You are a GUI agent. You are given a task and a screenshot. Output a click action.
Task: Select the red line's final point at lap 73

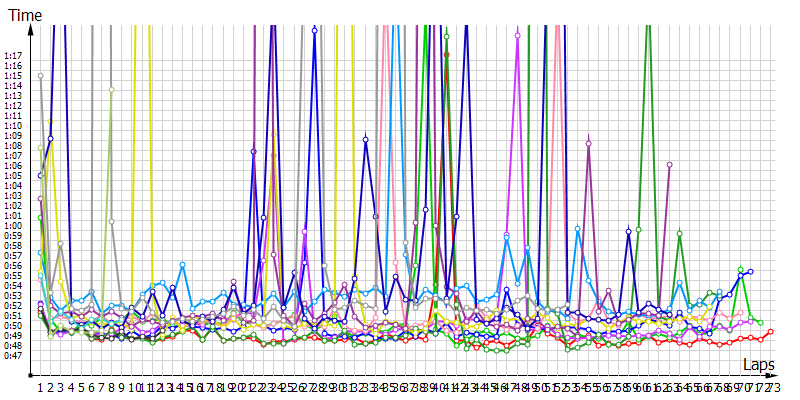pos(771,332)
